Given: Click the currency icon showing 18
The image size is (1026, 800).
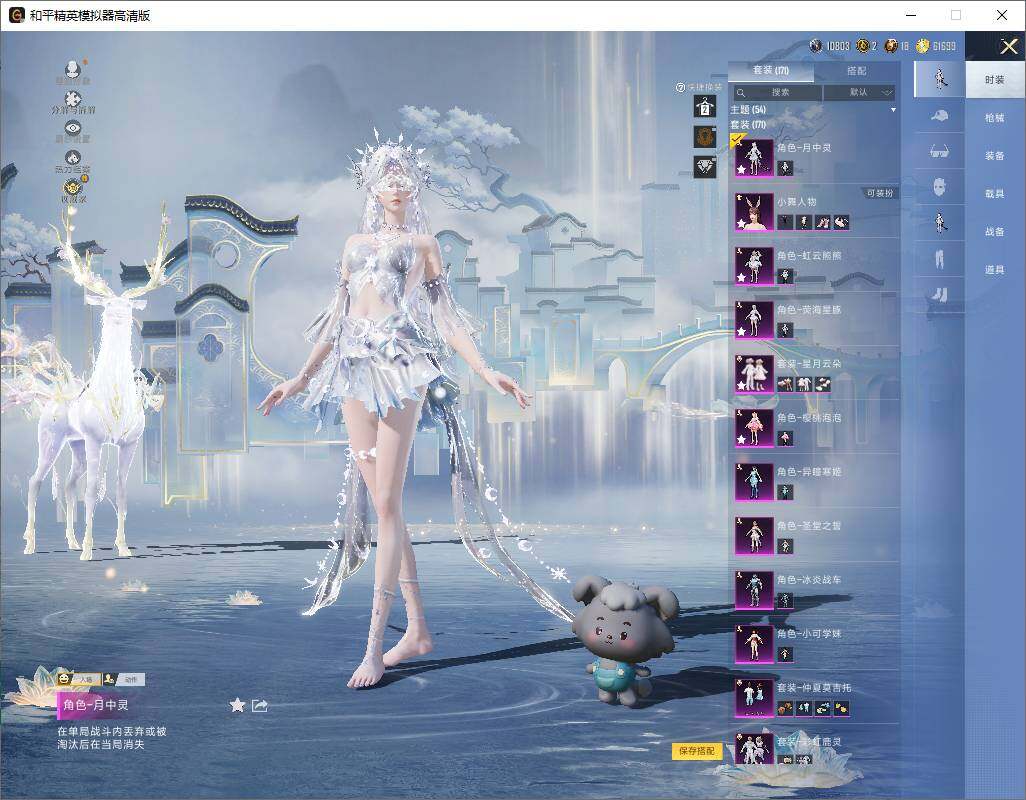Looking at the screenshot, I should [891, 46].
